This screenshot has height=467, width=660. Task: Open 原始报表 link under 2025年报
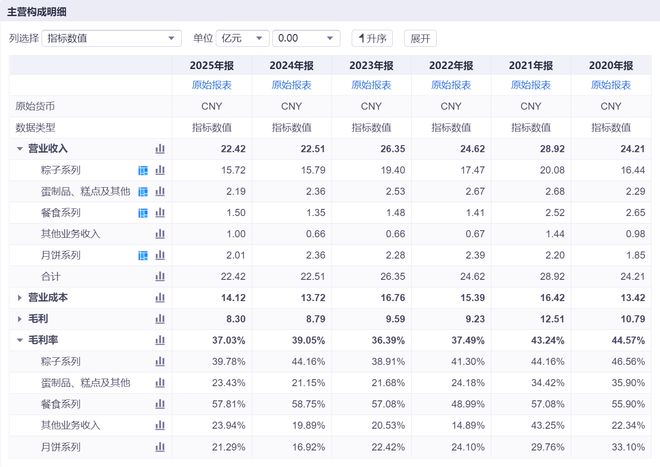212,85
